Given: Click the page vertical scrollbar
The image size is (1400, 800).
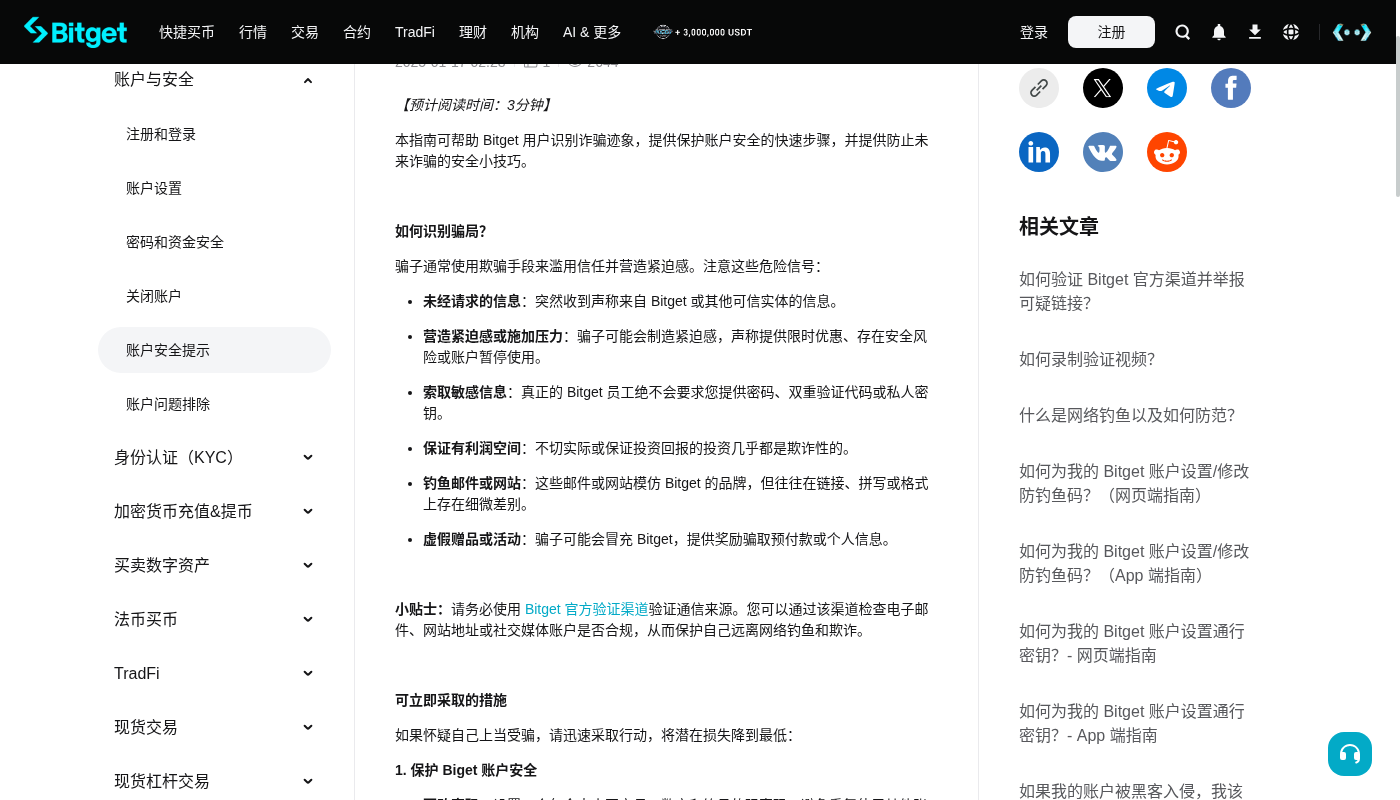Looking at the screenshot, I should click(1397, 117).
